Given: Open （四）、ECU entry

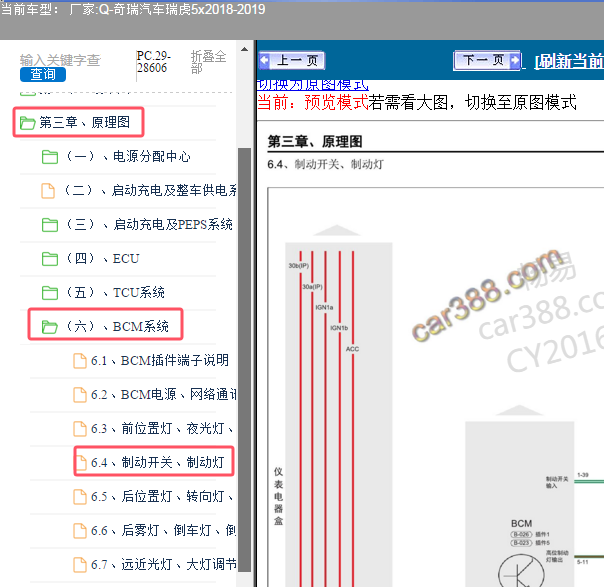Looking at the screenshot, I should point(102,258).
